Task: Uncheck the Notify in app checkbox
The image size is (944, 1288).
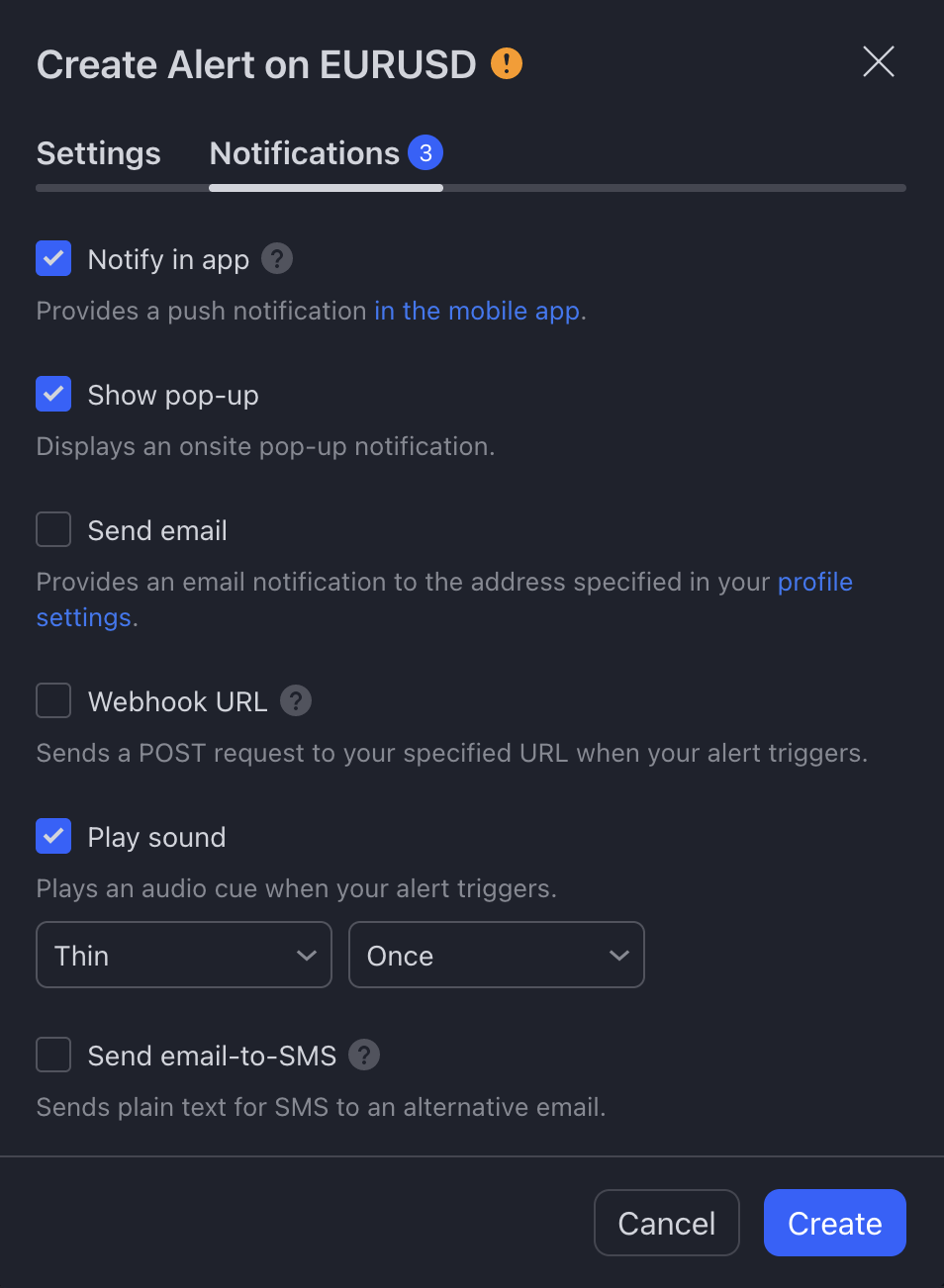Action: tap(53, 258)
